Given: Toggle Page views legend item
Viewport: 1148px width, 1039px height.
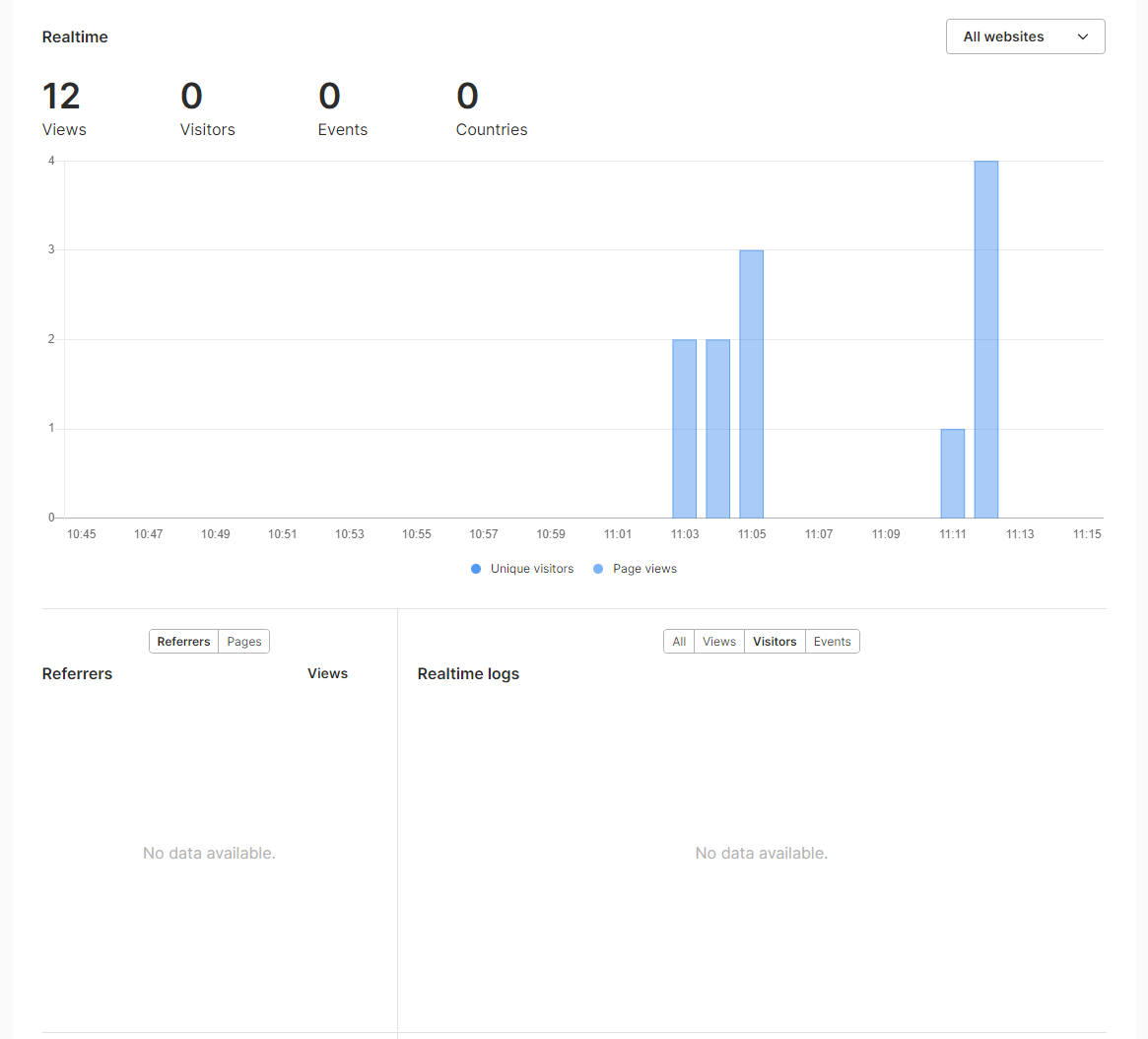Looking at the screenshot, I should coord(635,569).
